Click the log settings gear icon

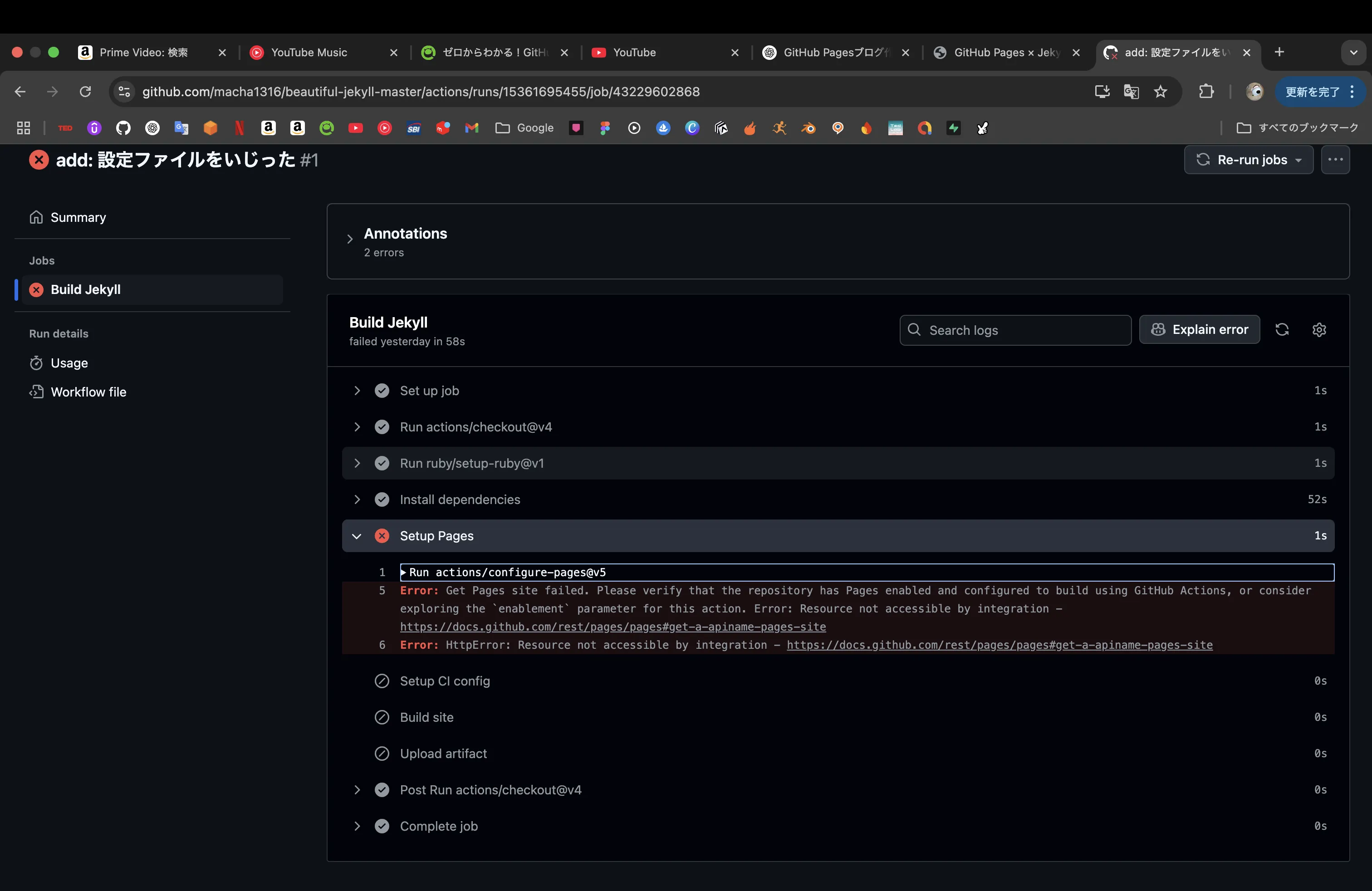[x=1319, y=330]
